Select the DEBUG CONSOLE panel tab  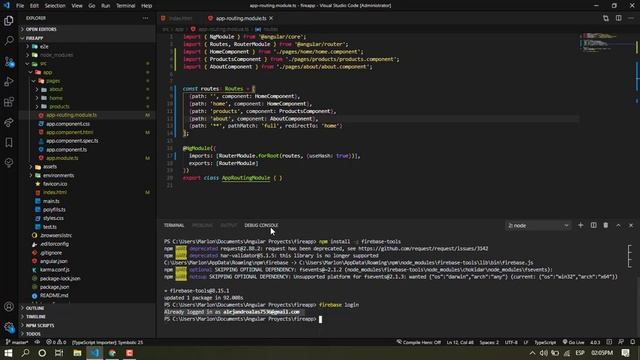coord(261,225)
